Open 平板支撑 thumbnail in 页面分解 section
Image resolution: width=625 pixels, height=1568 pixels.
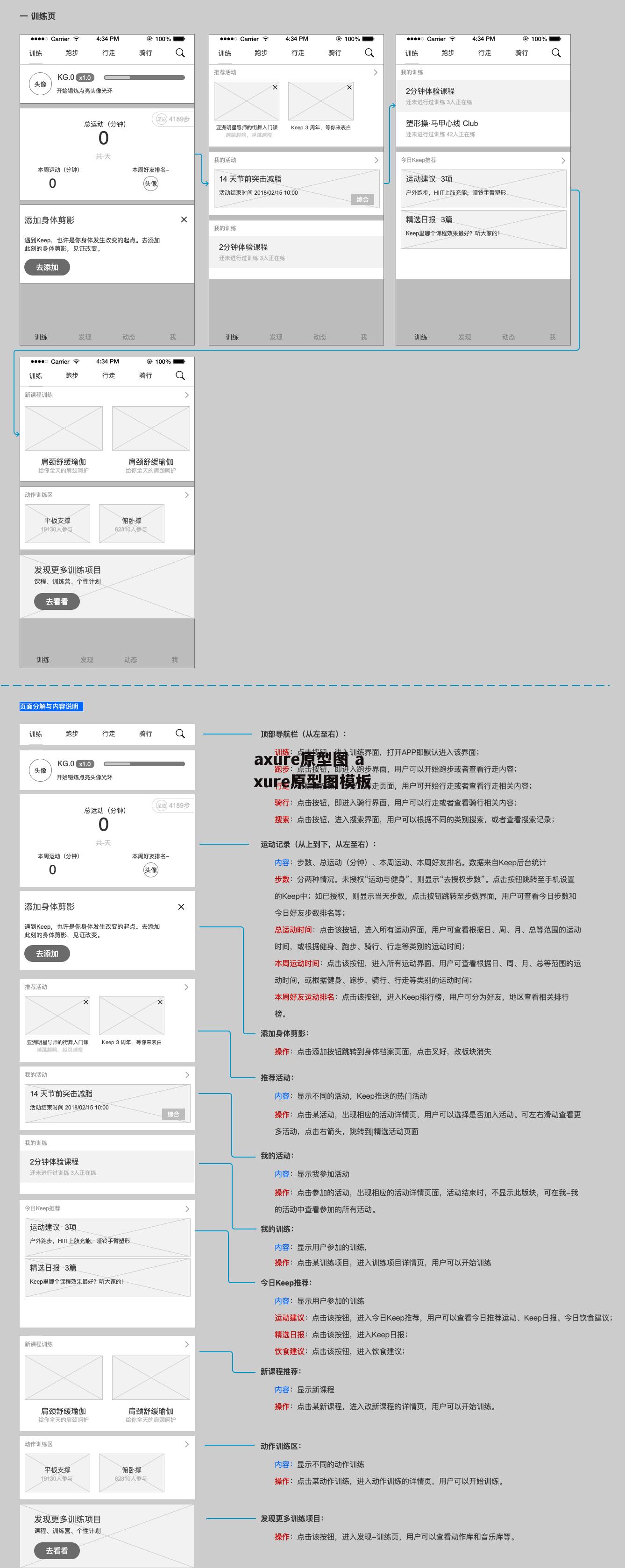pyautogui.click(x=57, y=1473)
